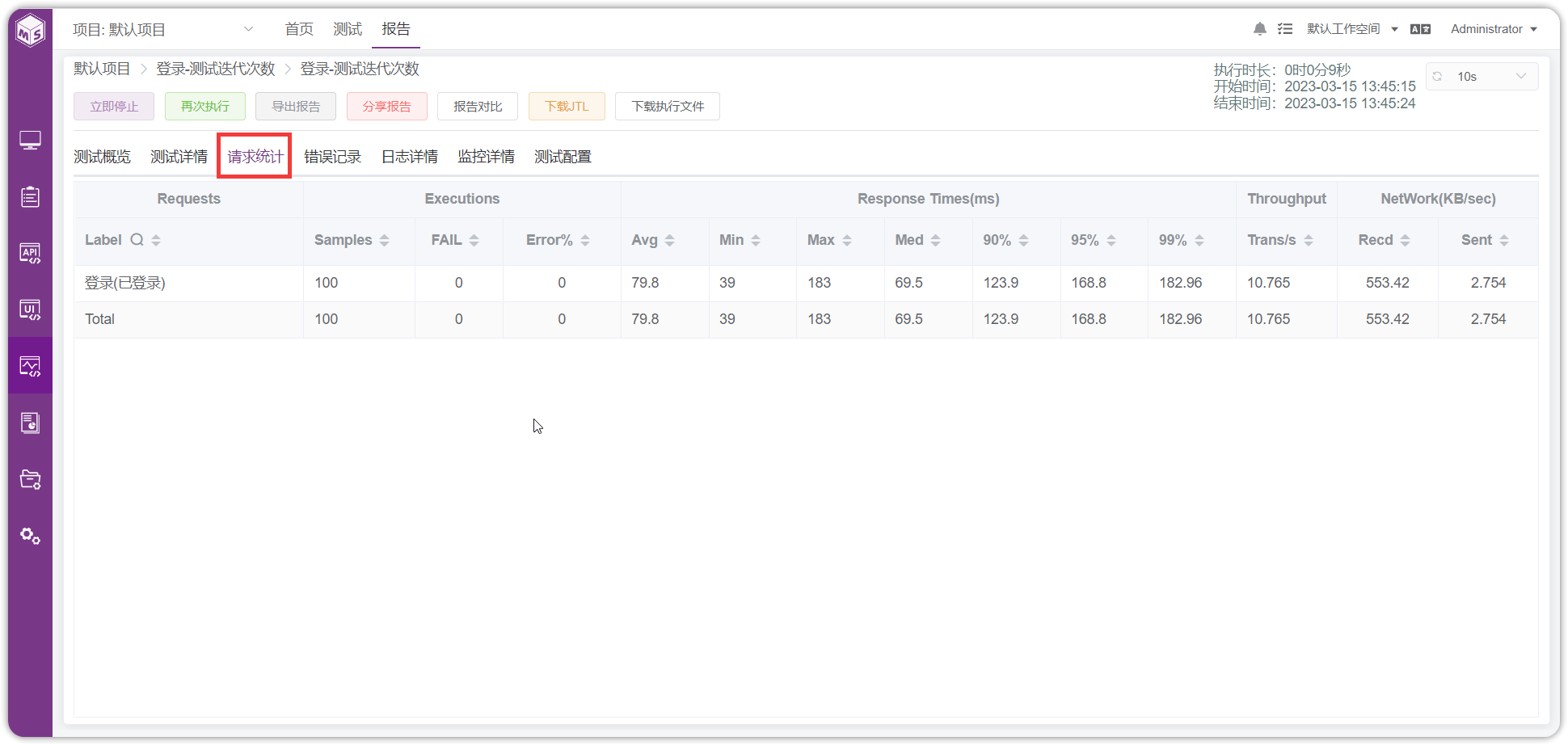Sort by the Max column arrows
Screen dimensions: 1568x745
point(847,240)
